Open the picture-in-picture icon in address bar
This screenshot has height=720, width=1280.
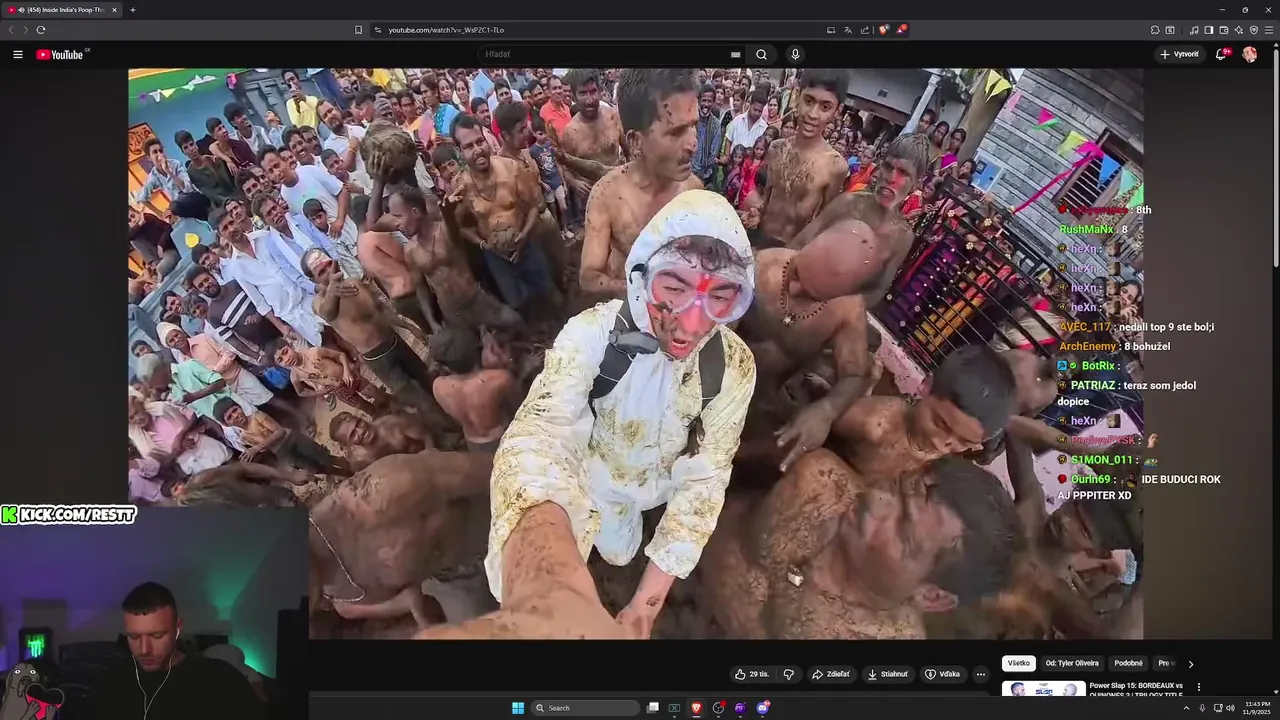point(830,30)
